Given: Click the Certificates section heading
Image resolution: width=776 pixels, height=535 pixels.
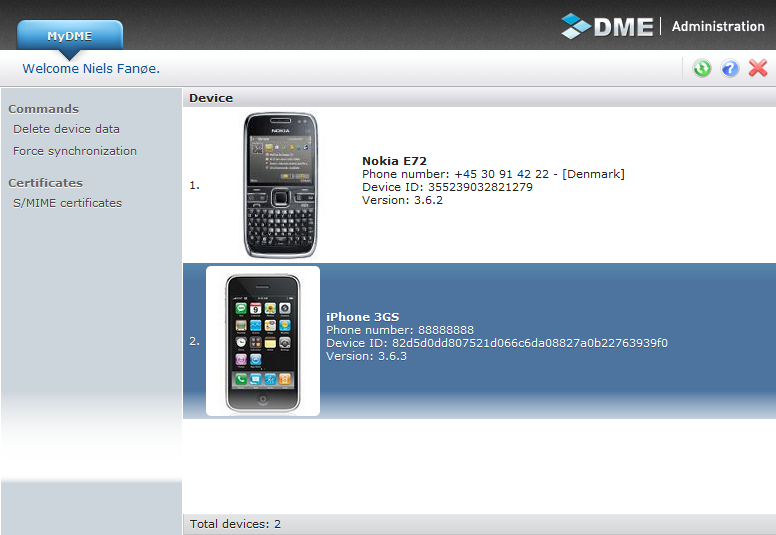Looking at the screenshot, I should tap(45, 183).
